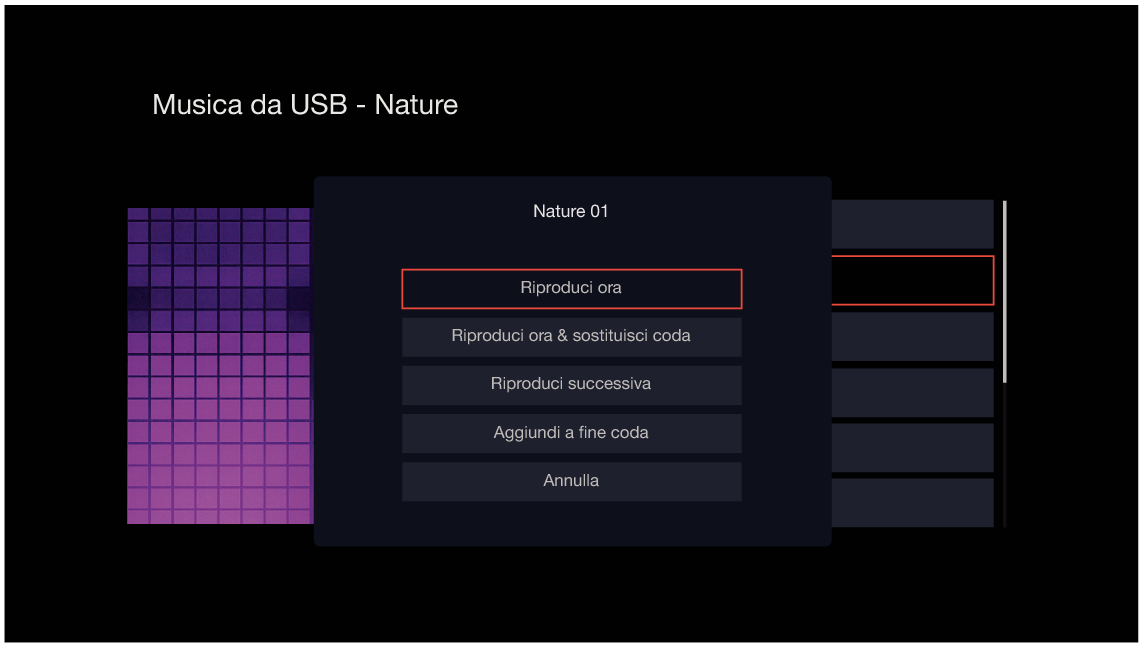
Task: Select the Riproduci ora option
Action: (571, 288)
